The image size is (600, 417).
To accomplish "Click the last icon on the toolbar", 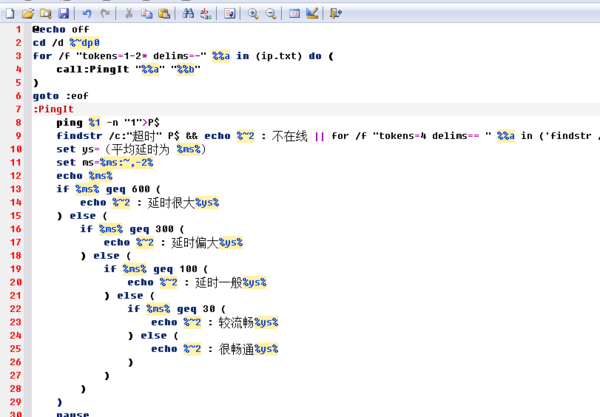I will point(336,14).
